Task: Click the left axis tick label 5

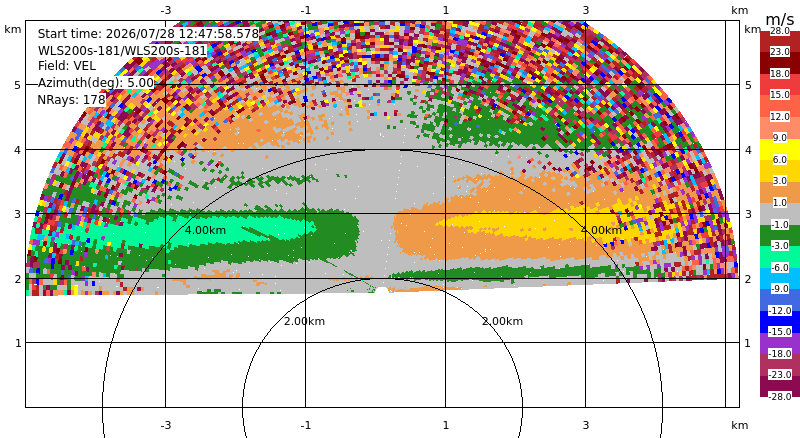Action: click(x=18, y=85)
